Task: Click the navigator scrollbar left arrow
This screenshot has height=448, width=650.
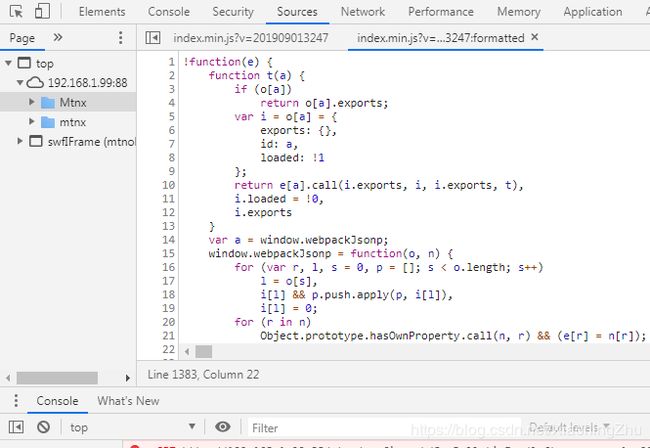Action: (8, 378)
